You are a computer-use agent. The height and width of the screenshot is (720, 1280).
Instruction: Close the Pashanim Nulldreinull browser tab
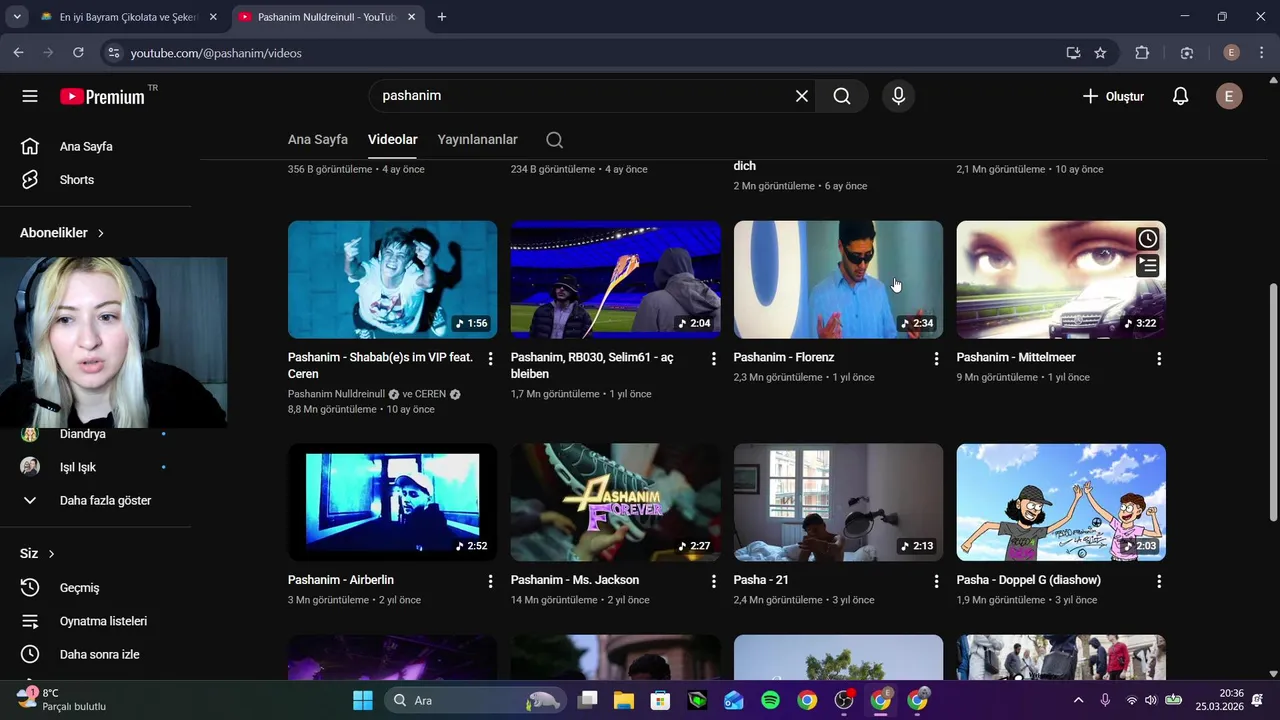(x=410, y=17)
